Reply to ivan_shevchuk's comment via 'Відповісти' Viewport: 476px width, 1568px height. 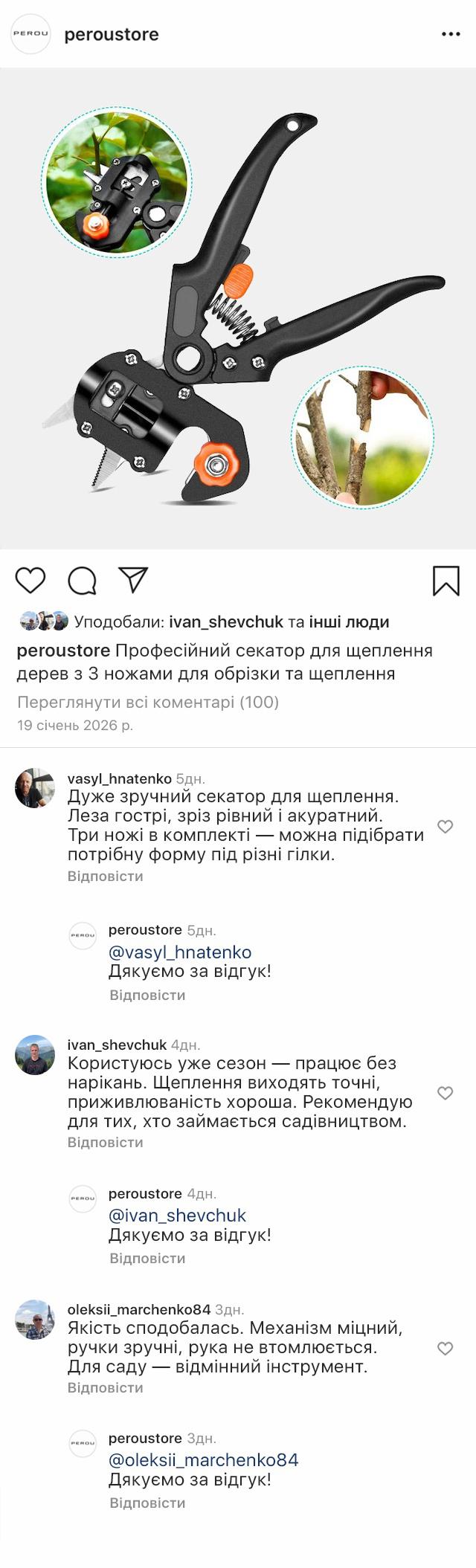click(x=105, y=1143)
